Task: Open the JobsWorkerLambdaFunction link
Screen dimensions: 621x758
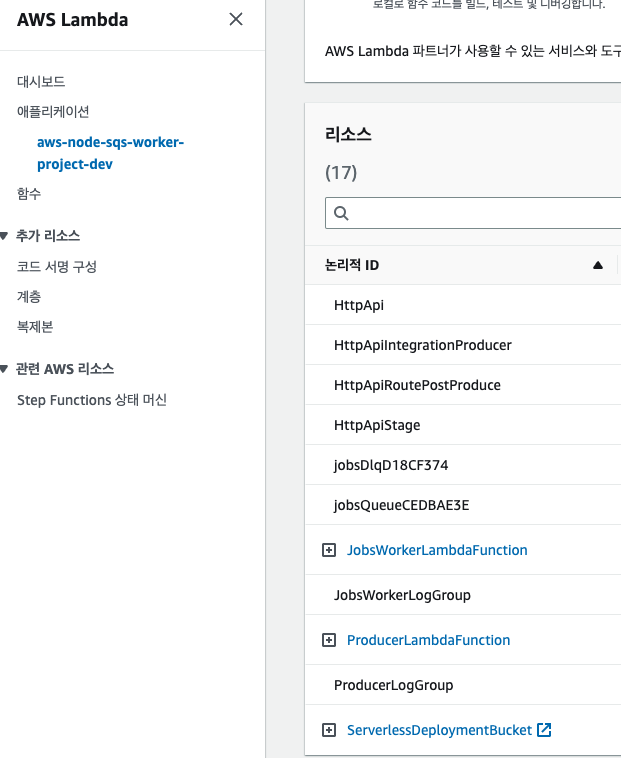Action: [437, 550]
